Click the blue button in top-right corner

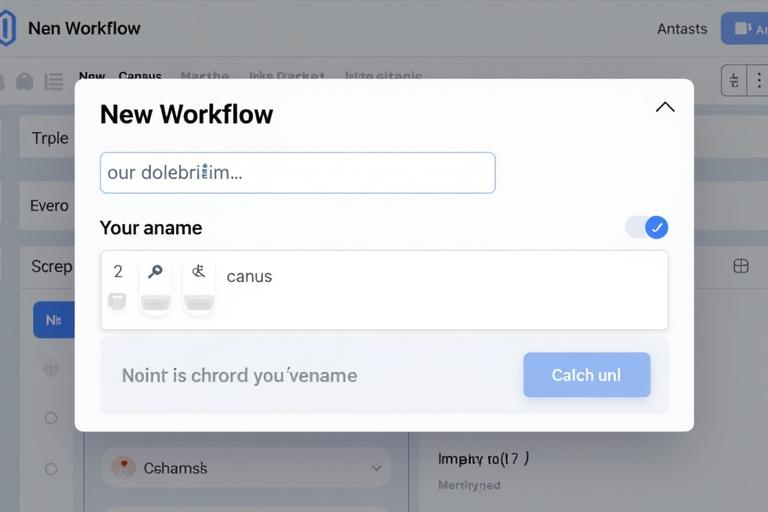point(746,28)
